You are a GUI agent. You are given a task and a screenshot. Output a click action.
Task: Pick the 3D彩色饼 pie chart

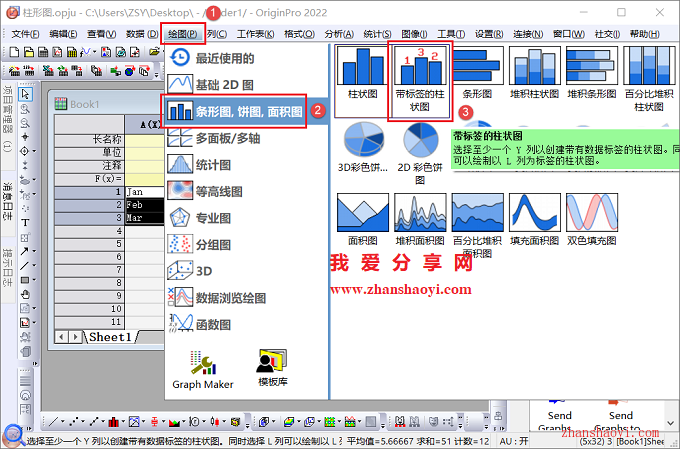coord(363,147)
